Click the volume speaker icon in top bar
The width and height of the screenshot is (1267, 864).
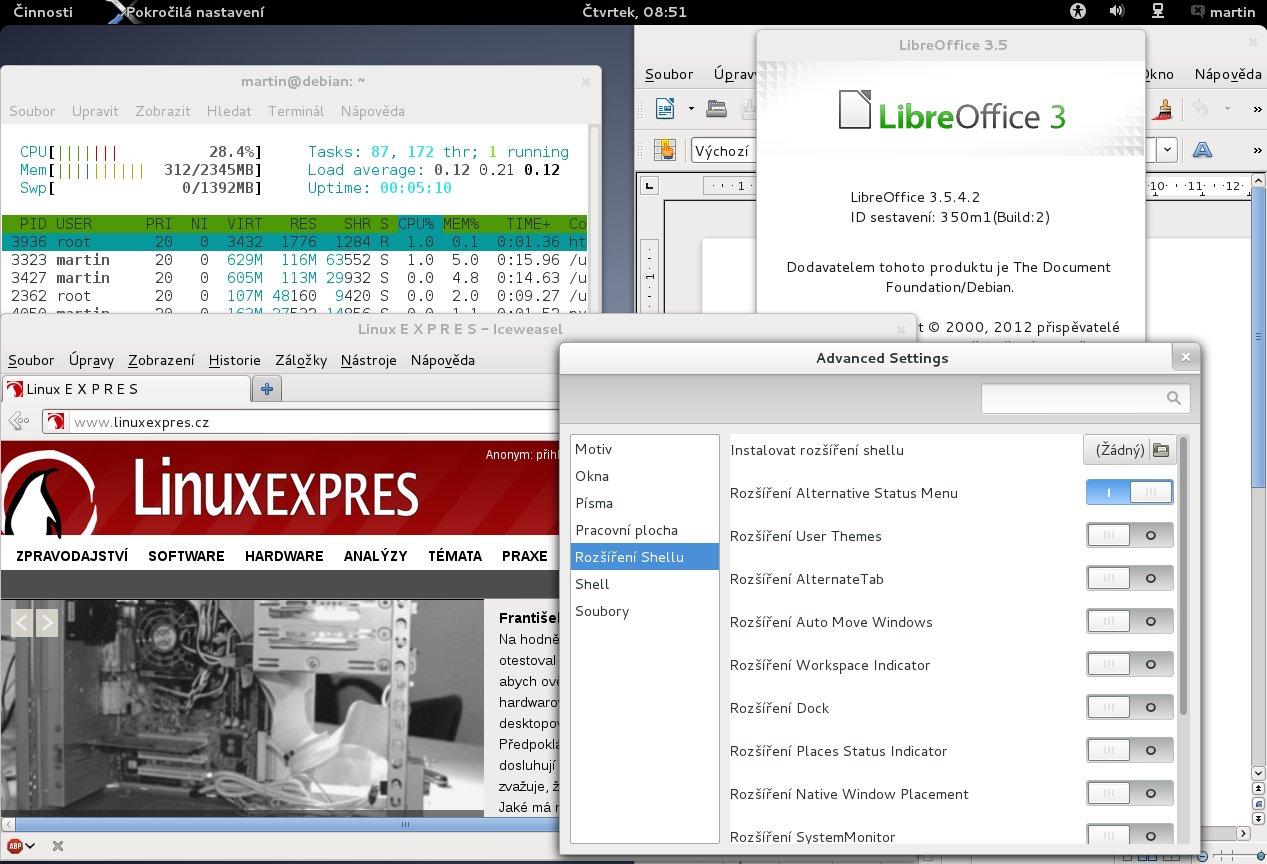point(1118,12)
